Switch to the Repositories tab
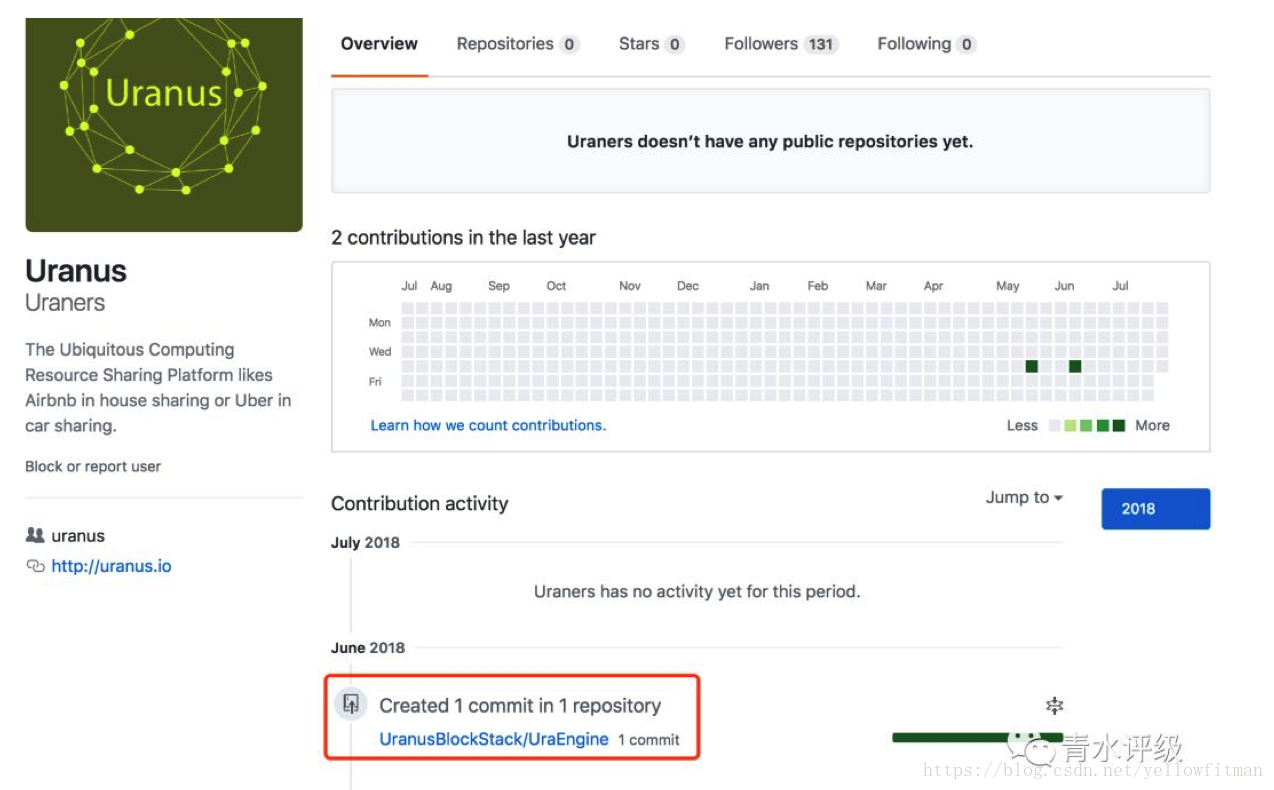This screenshot has height=790, width=1274. pos(518,44)
